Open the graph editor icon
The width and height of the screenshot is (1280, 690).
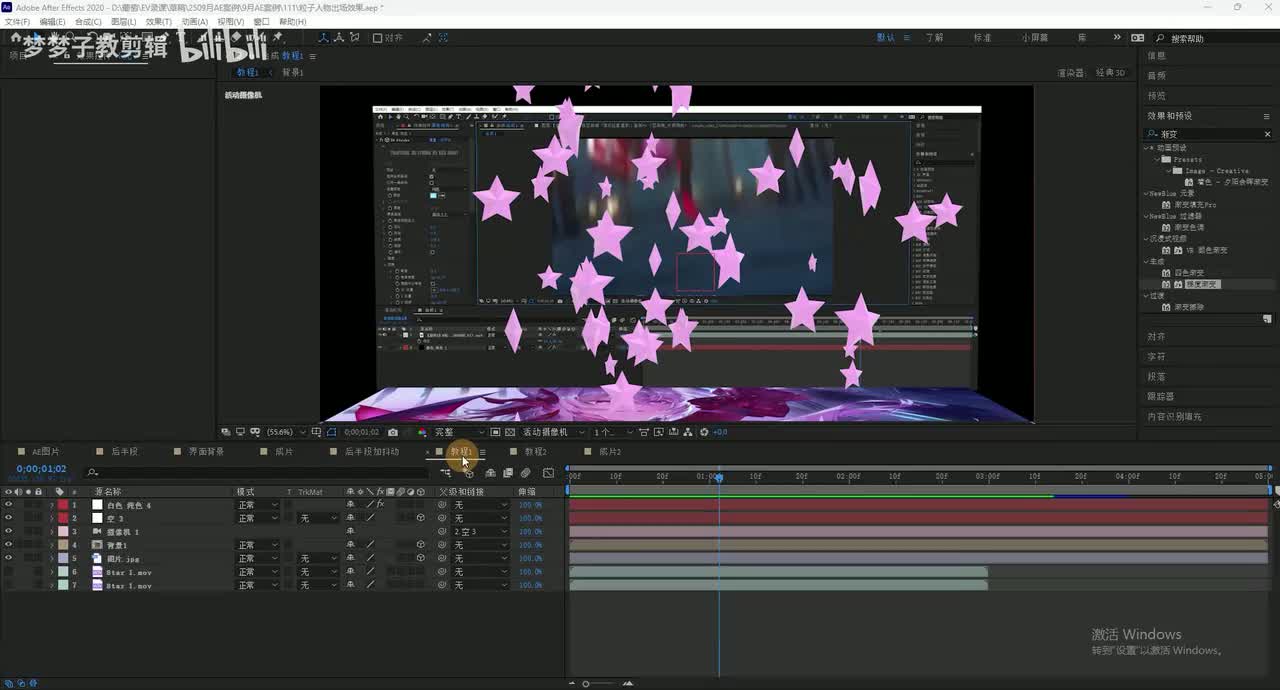[x=548, y=473]
